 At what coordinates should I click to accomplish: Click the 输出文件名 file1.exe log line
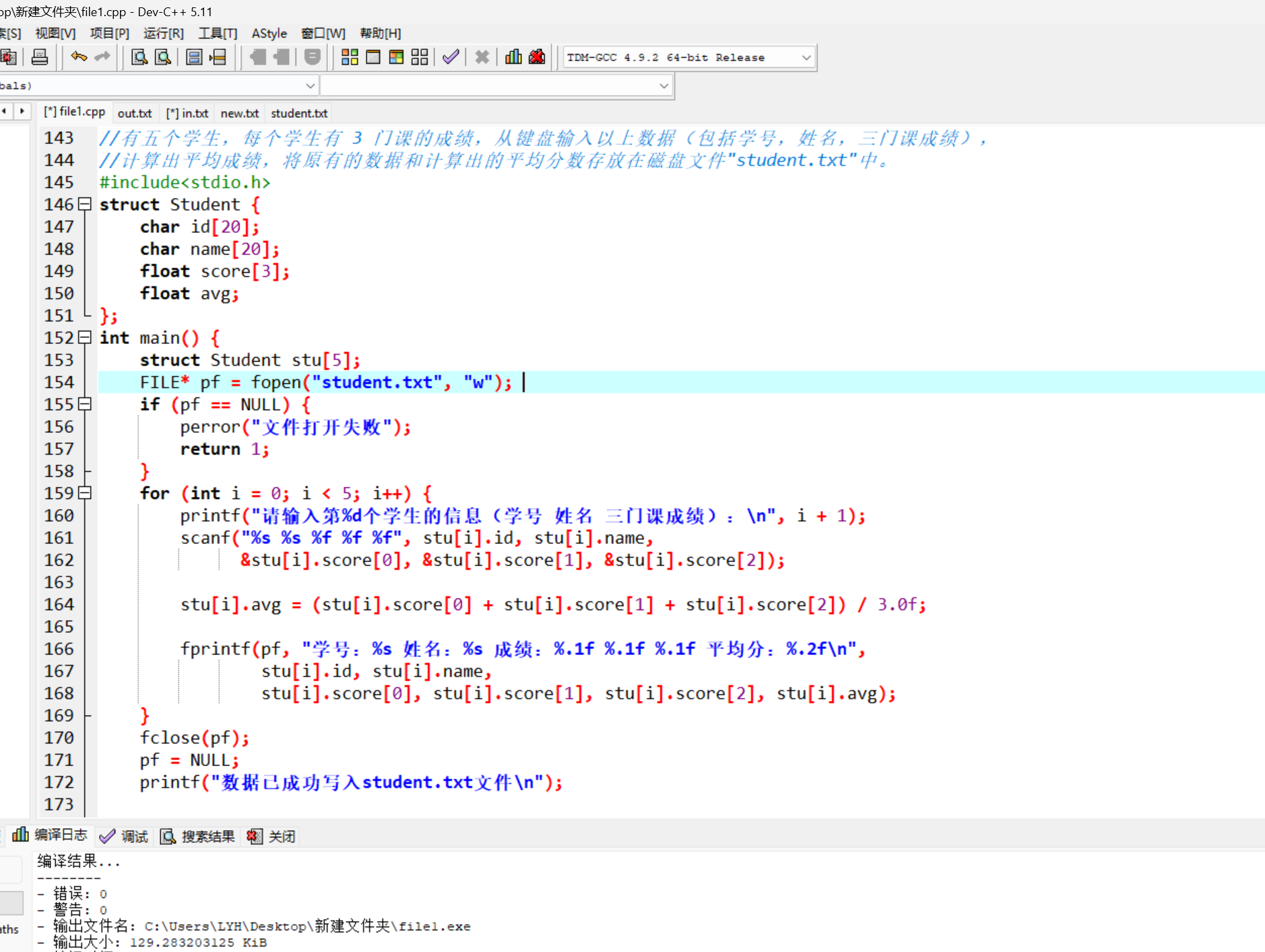click(254, 926)
